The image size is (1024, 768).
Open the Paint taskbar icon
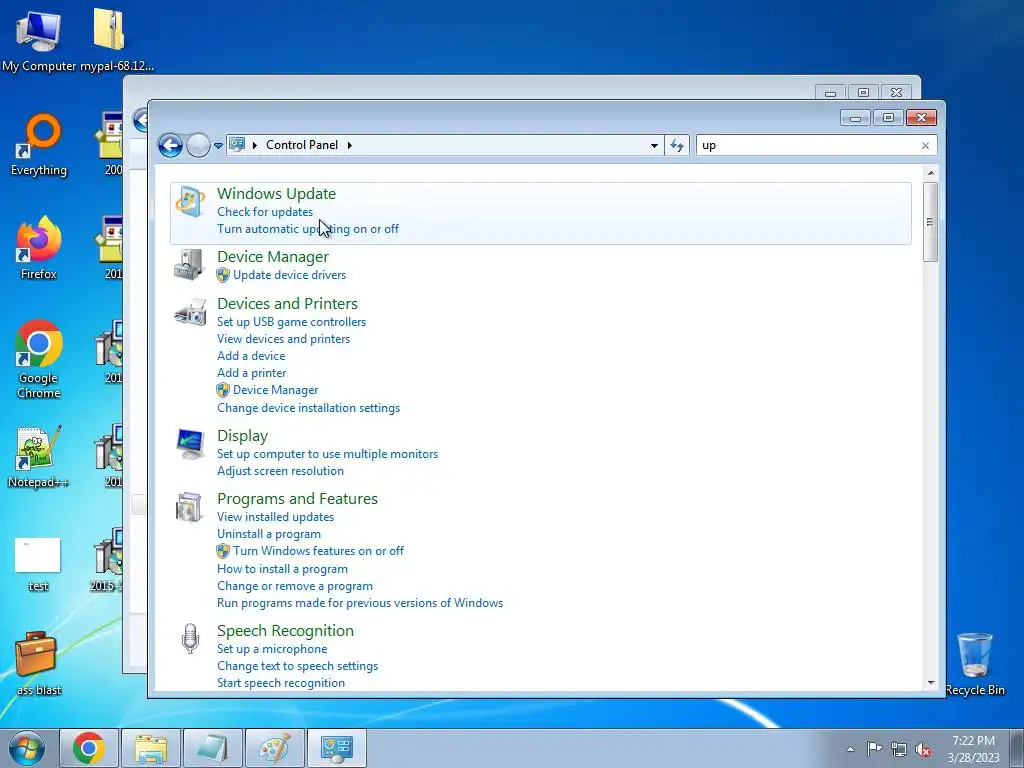click(x=275, y=748)
